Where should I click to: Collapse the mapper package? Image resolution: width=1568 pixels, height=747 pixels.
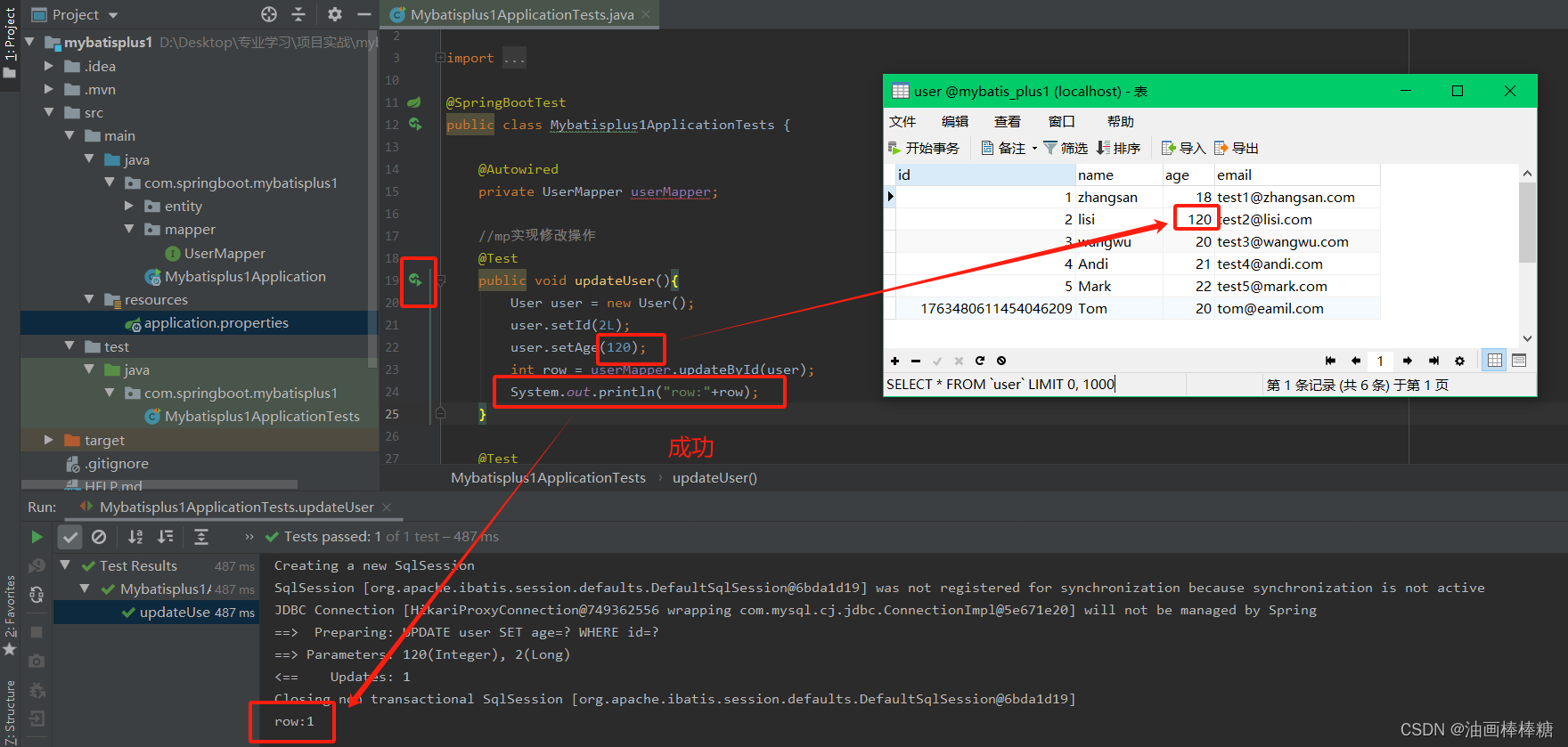(129, 229)
